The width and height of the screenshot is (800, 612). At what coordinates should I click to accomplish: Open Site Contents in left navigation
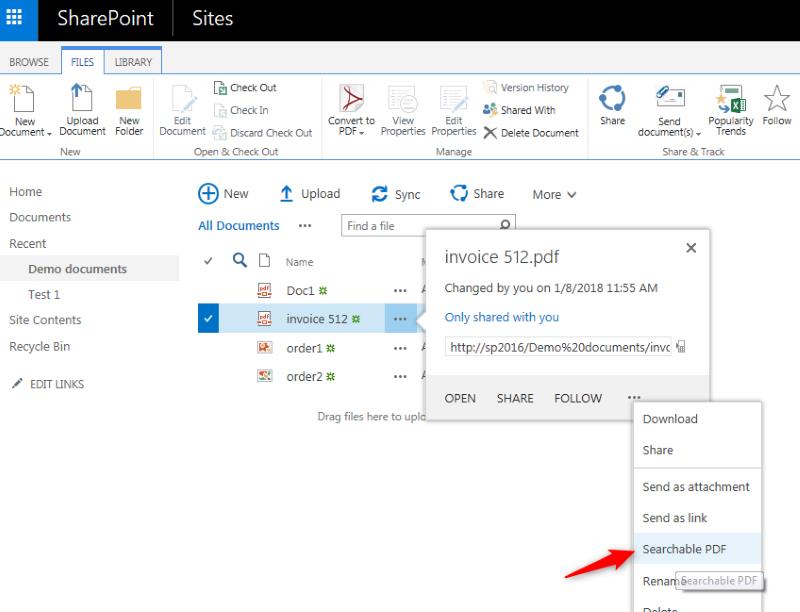(x=45, y=320)
